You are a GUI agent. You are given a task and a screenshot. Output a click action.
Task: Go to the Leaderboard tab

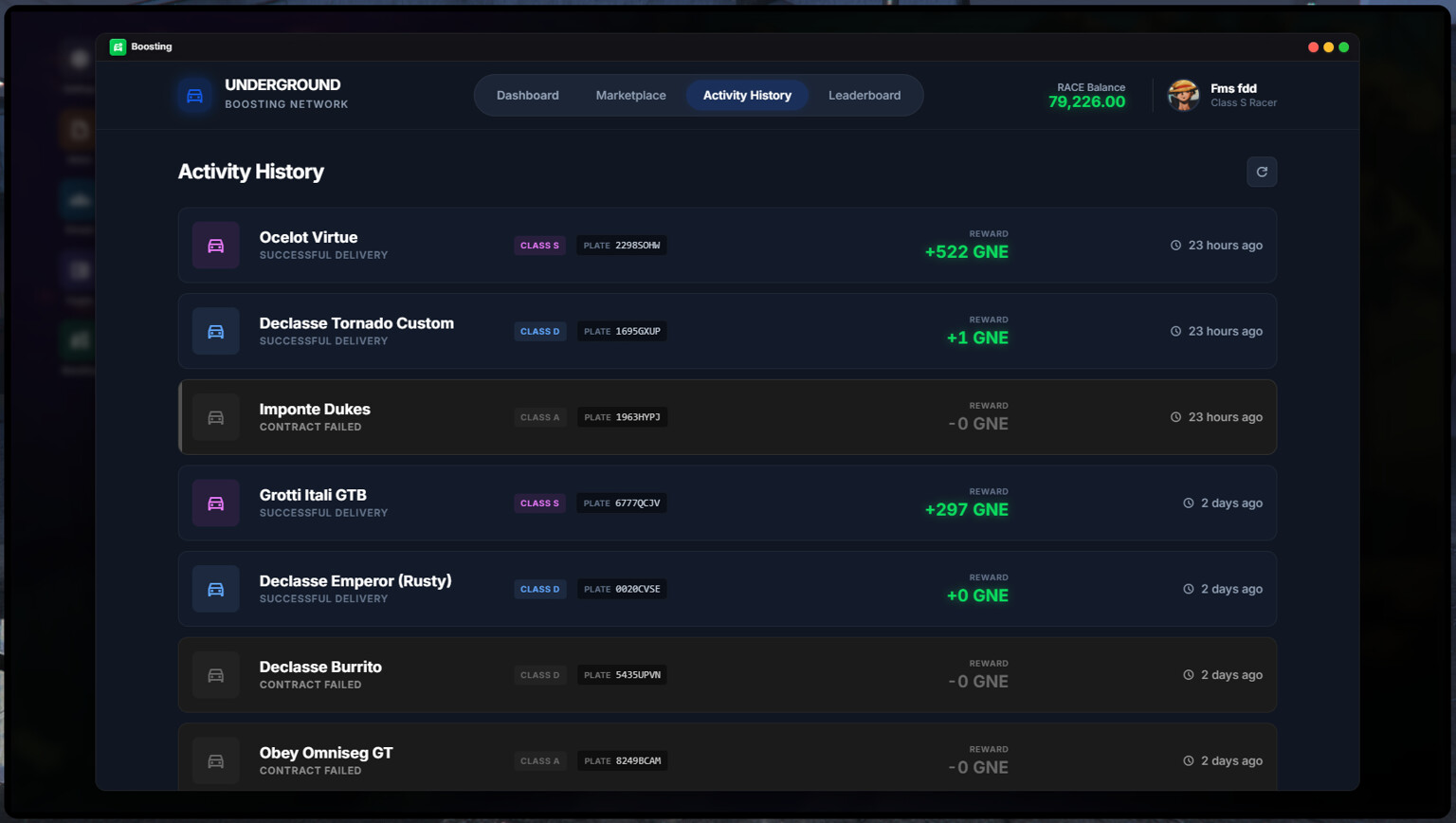click(864, 95)
